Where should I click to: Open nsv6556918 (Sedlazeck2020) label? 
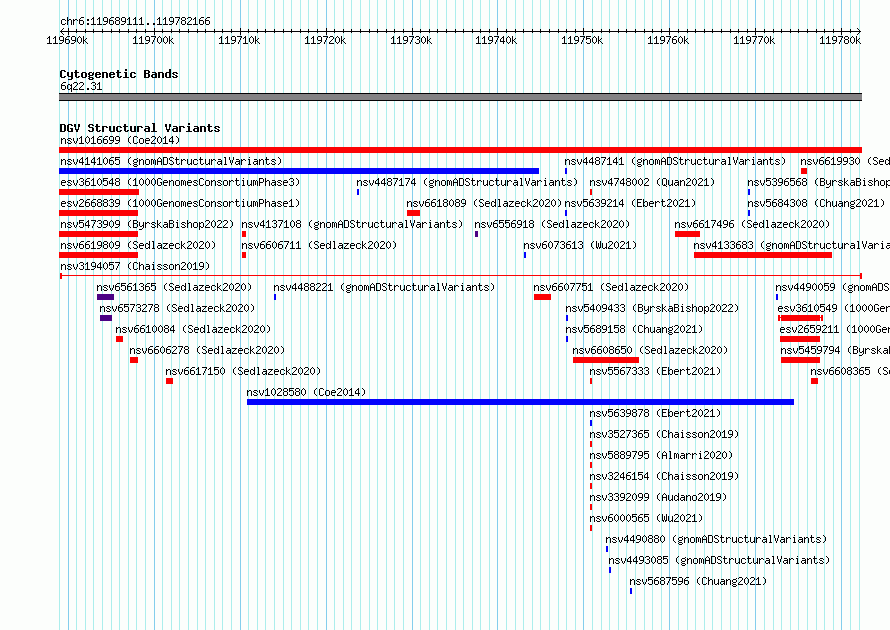552,224
